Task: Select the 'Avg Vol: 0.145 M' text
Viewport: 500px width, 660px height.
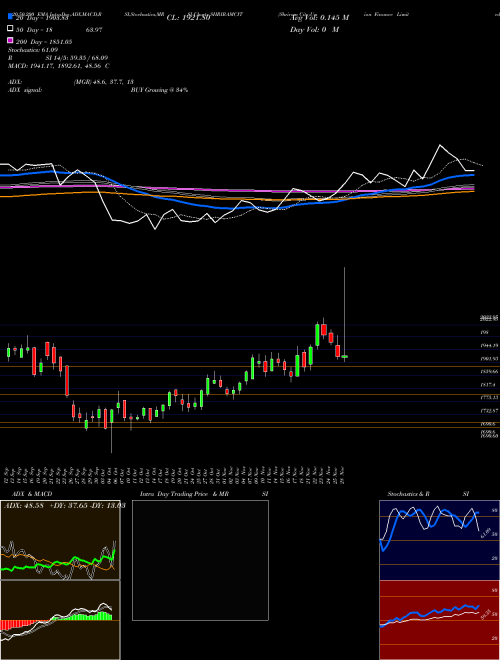Action: point(319,18)
